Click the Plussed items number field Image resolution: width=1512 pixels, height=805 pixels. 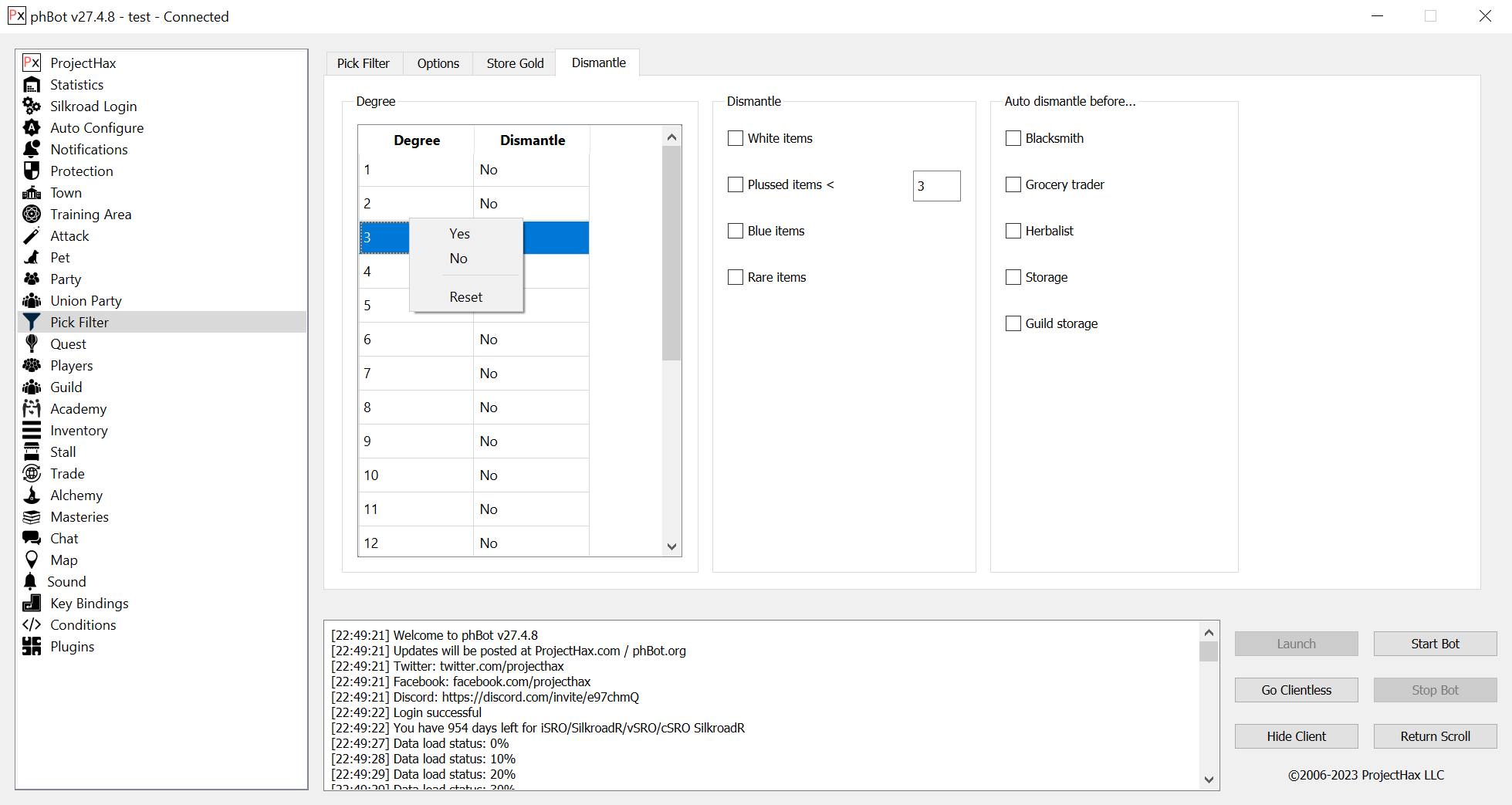click(936, 186)
